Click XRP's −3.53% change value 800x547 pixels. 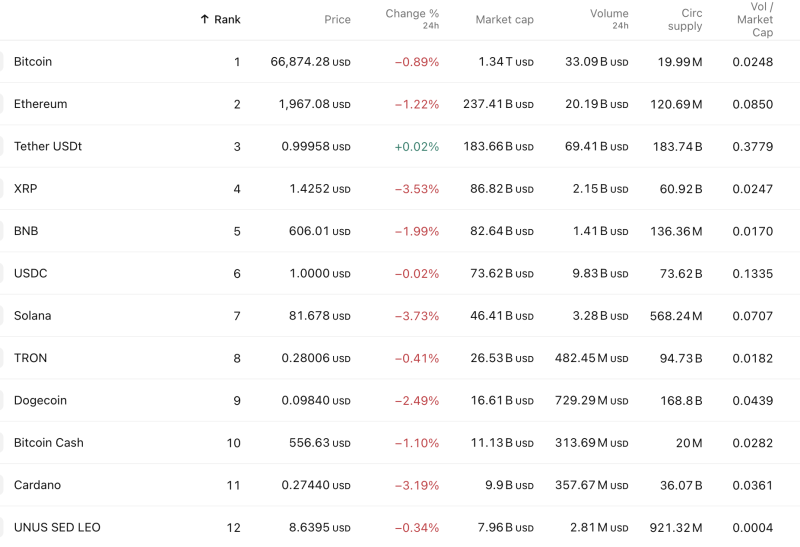tap(417, 189)
